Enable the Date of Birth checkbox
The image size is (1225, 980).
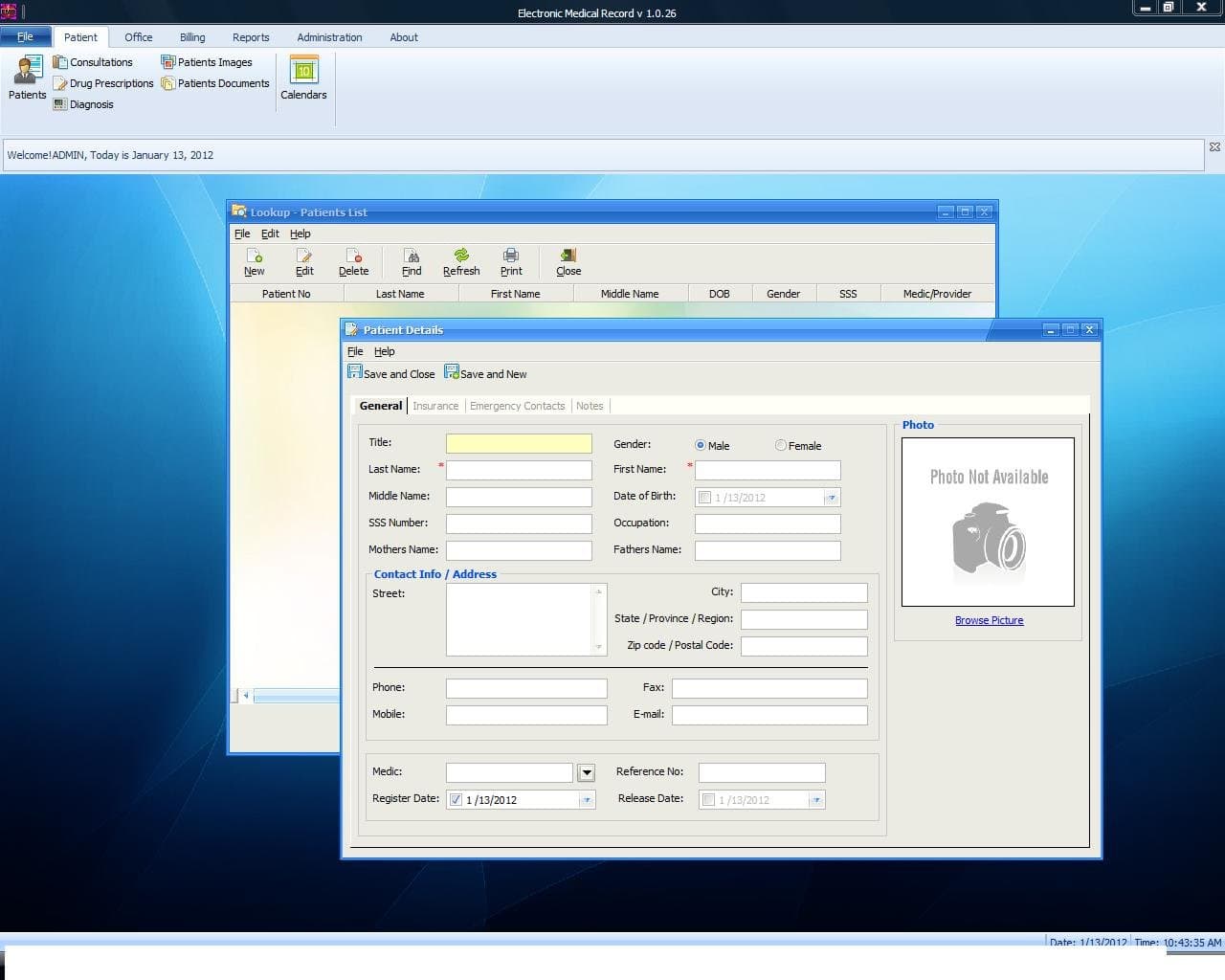[705, 497]
